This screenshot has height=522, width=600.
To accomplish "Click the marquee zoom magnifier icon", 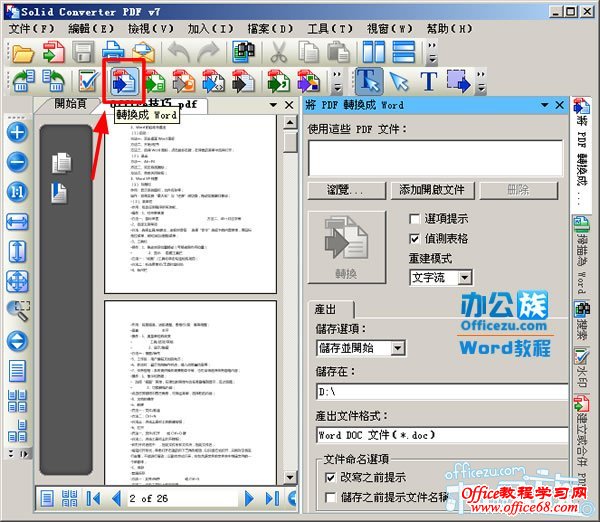I will pos(18,311).
